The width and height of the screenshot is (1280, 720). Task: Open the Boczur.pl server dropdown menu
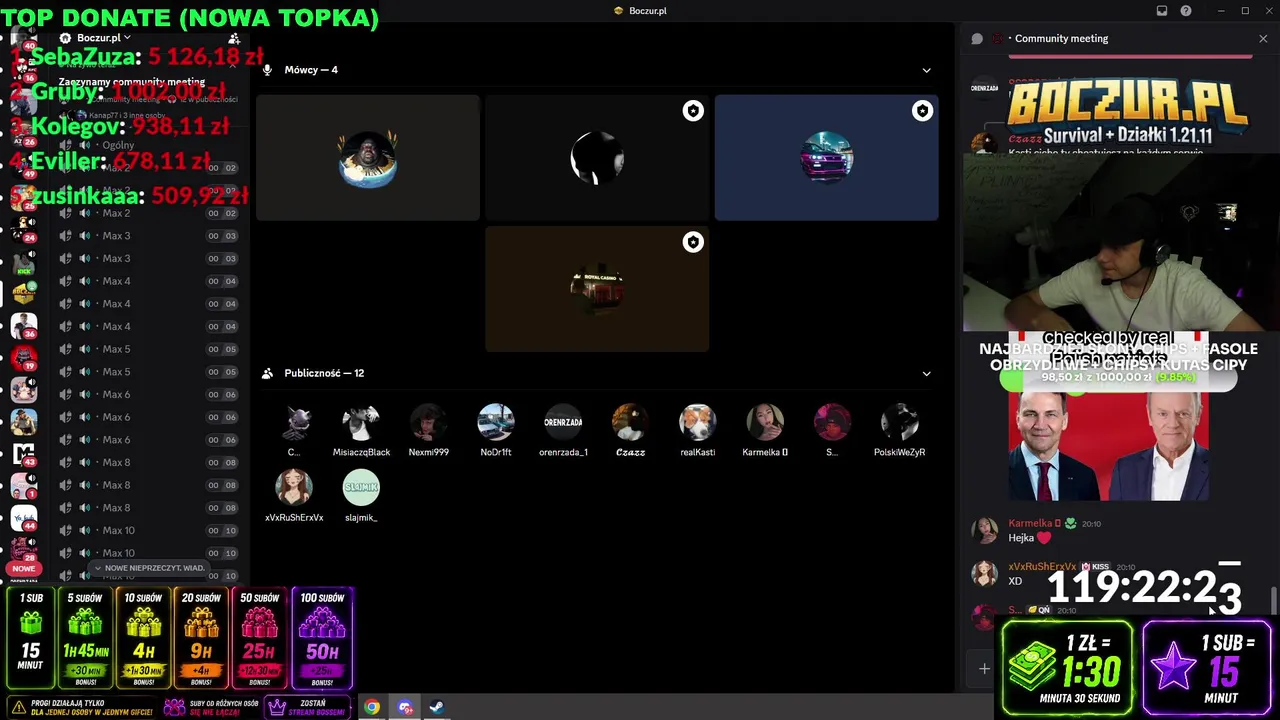pyautogui.click(x=104, y=38)
